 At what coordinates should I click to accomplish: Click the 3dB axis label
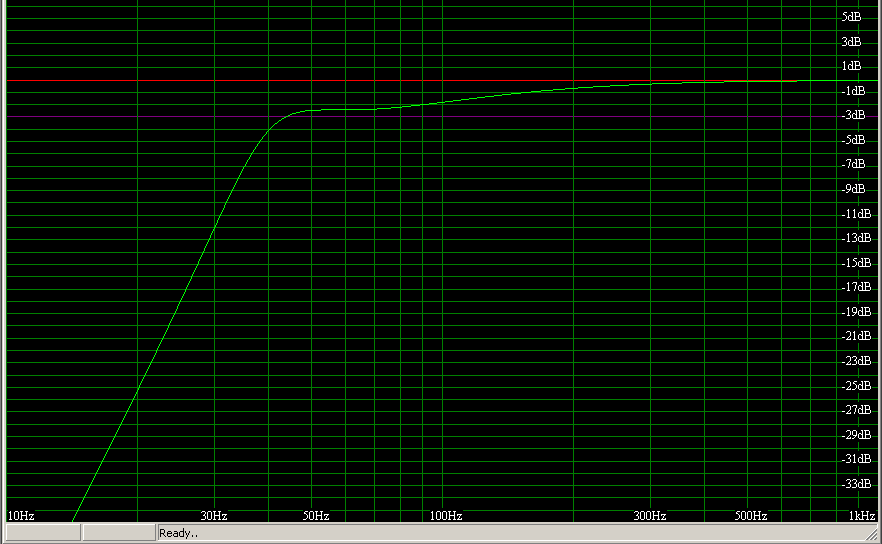click(x=851, y=42)
